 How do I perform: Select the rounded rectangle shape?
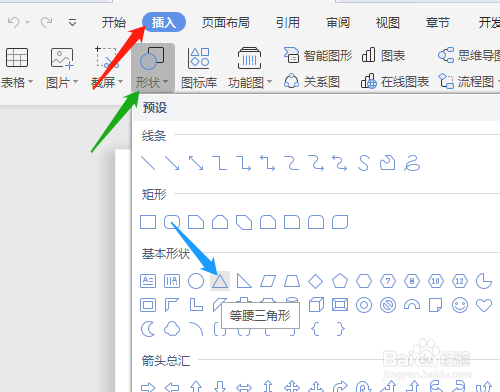[x=172, y=222]
